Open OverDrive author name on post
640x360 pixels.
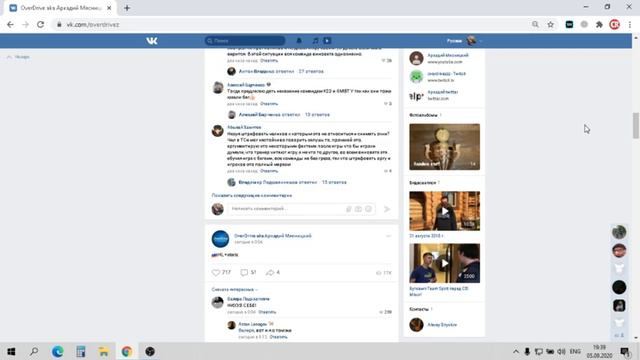coord(273,236)
